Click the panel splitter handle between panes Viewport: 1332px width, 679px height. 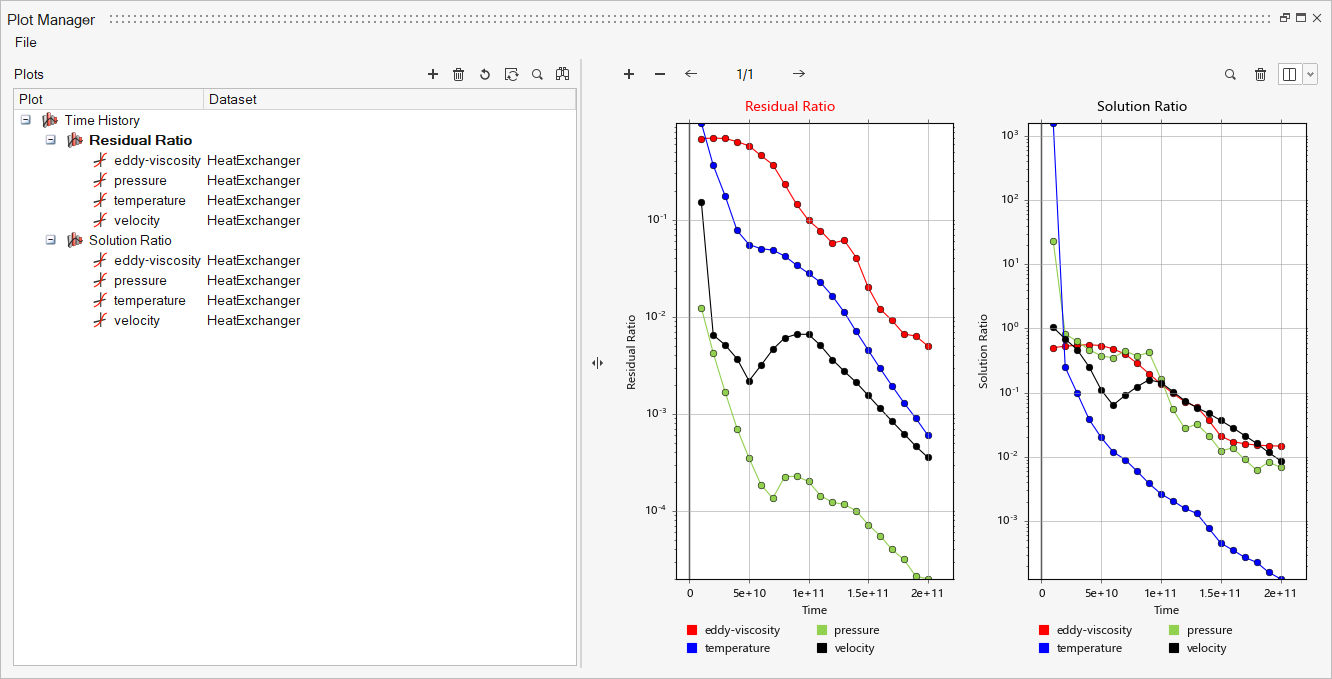tap(597, 363)
